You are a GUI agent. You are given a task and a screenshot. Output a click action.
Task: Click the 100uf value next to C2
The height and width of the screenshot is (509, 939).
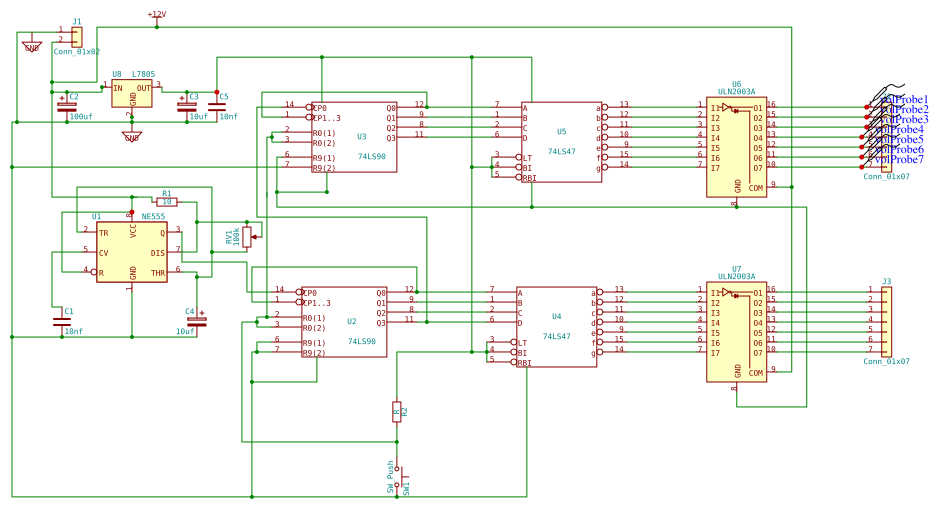pos(81,117)
